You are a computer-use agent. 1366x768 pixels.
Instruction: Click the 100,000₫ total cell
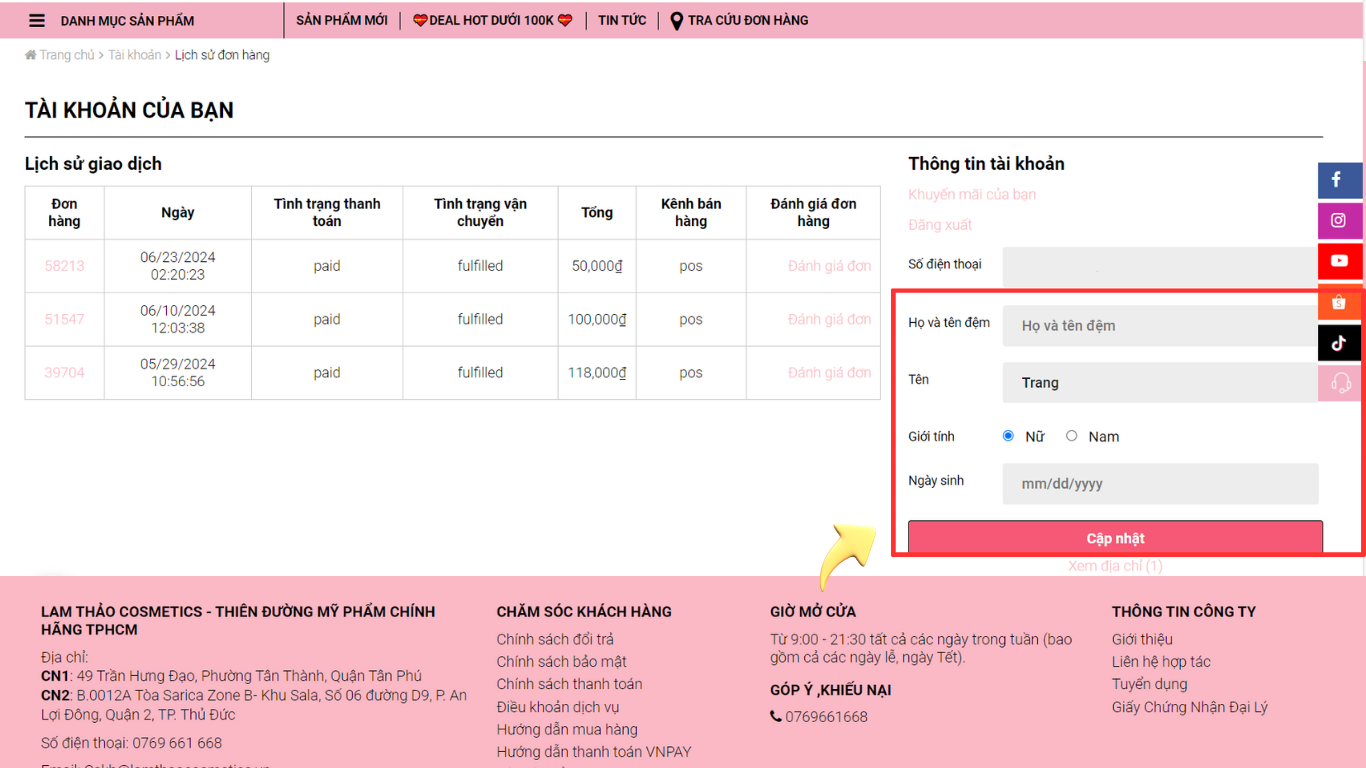click(x=597, y=319)
